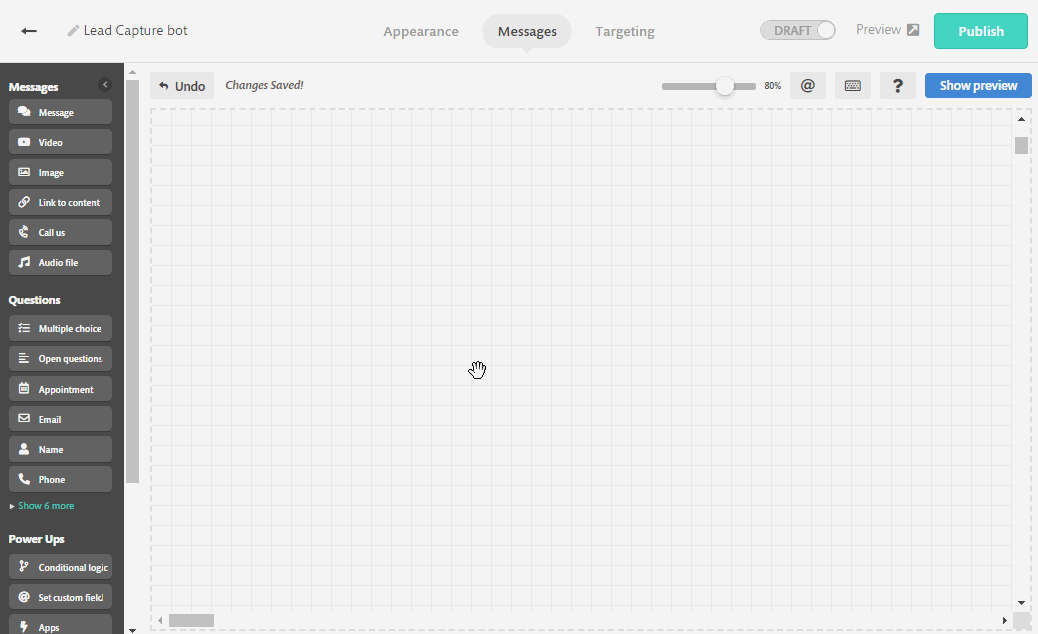This screenshot has width=1038, height=634.
Task: Open keyboard shortcuts icon
Action: coord(853,85)
